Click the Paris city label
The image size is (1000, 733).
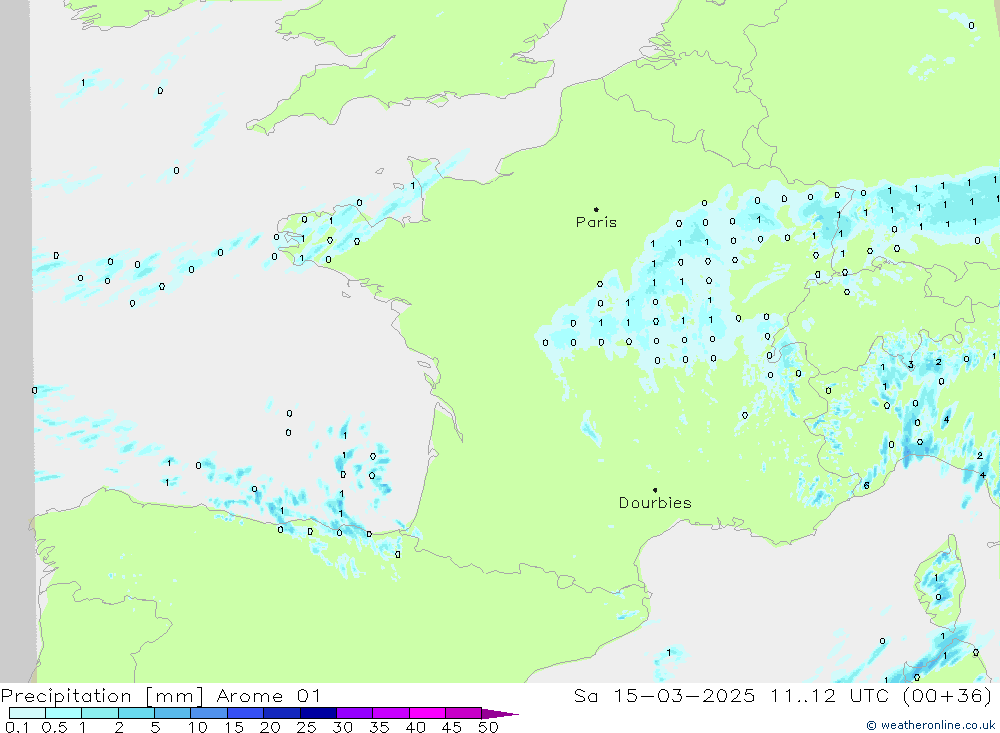pyautogui.click(x=596, y=222)
